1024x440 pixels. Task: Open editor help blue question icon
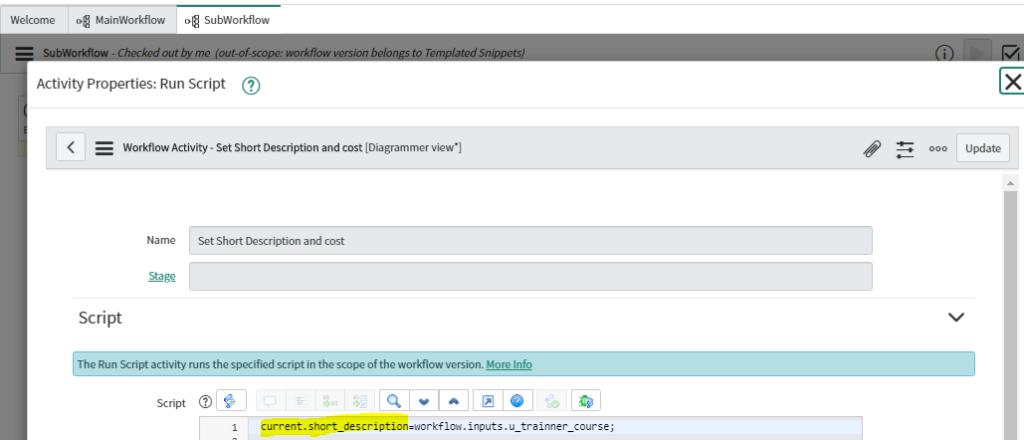(517, 400)
